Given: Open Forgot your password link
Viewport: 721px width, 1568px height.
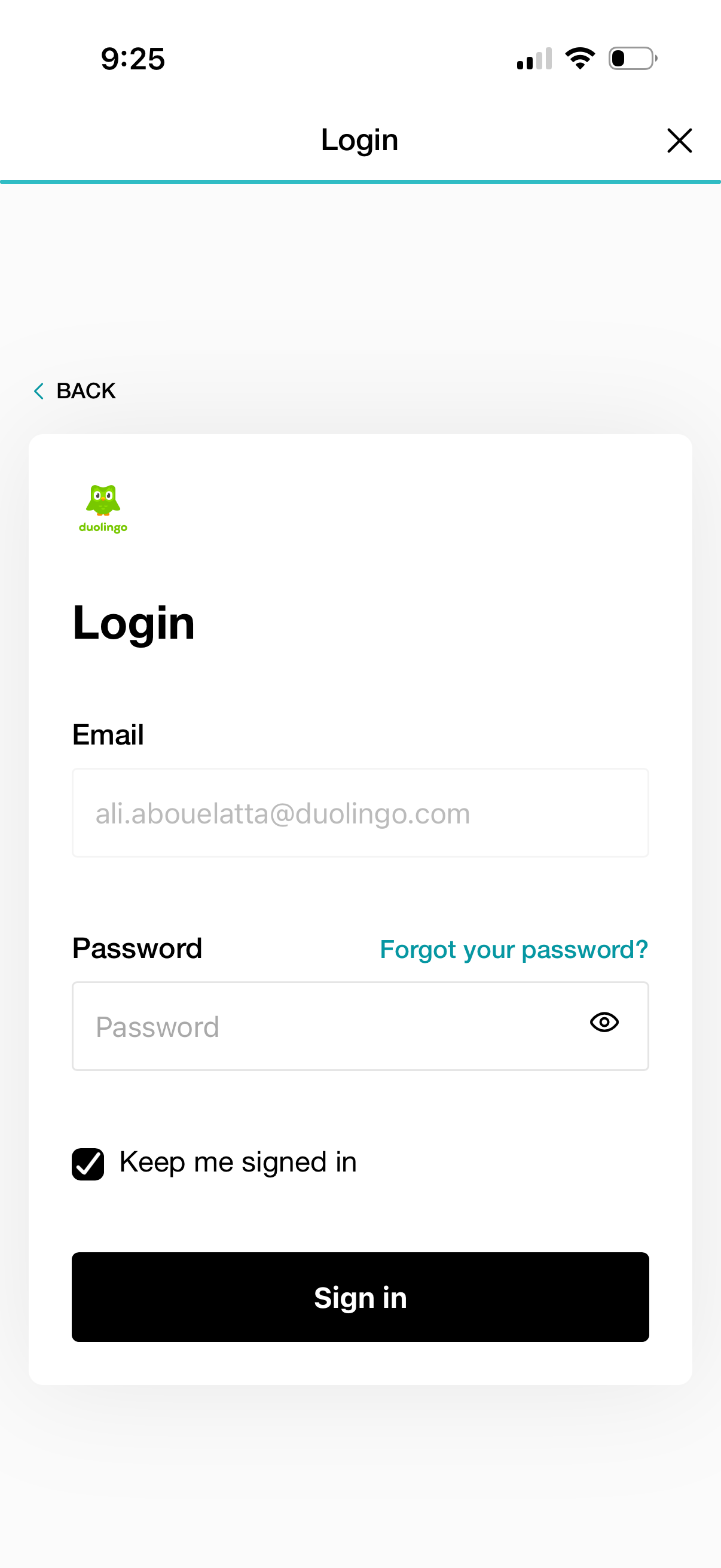Looking at the screenshot, I should pyautogui.click(x=513, y=948).
